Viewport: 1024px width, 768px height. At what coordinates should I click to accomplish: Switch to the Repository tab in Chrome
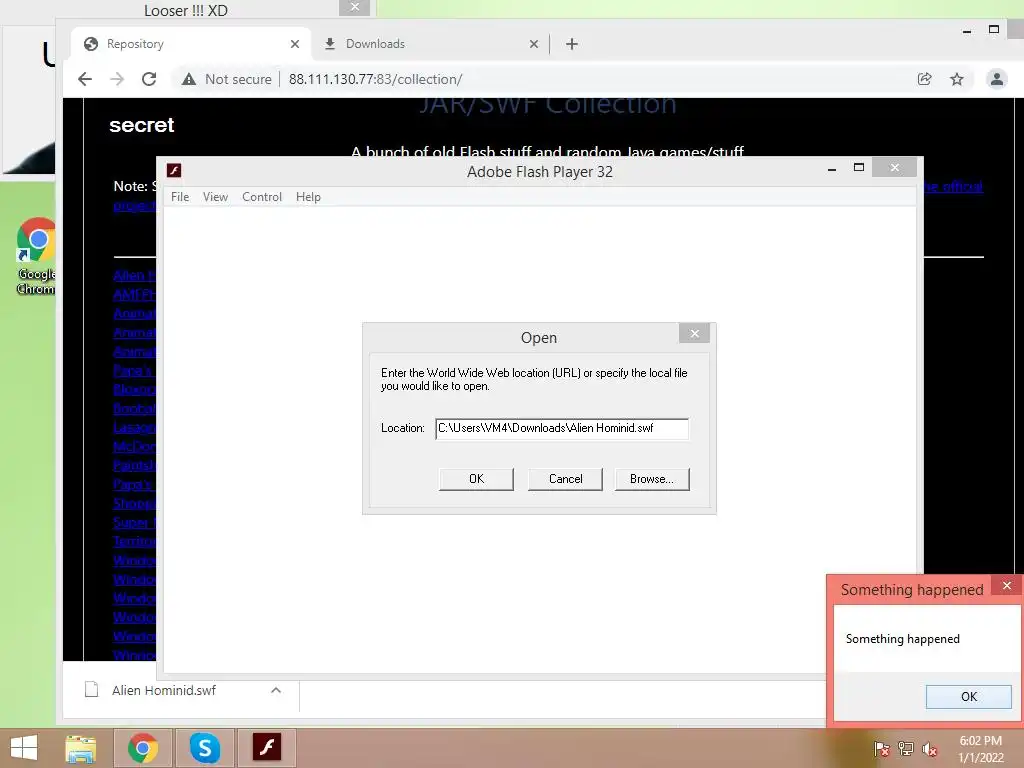click(189, 44)
